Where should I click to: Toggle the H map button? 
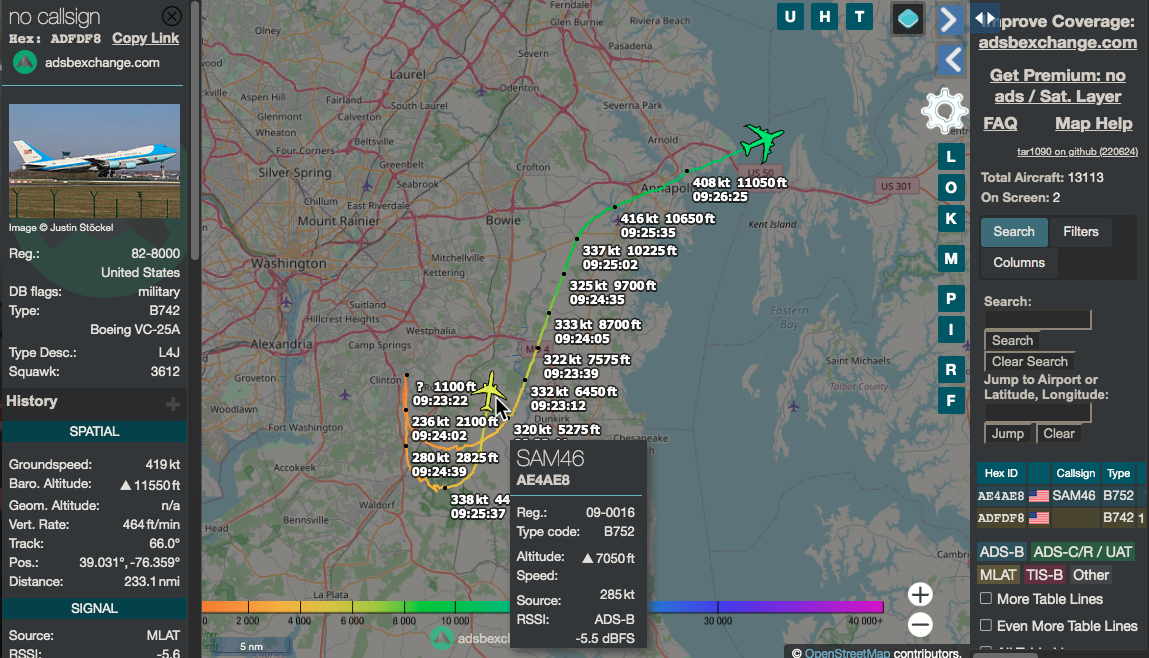pos(824,17)
